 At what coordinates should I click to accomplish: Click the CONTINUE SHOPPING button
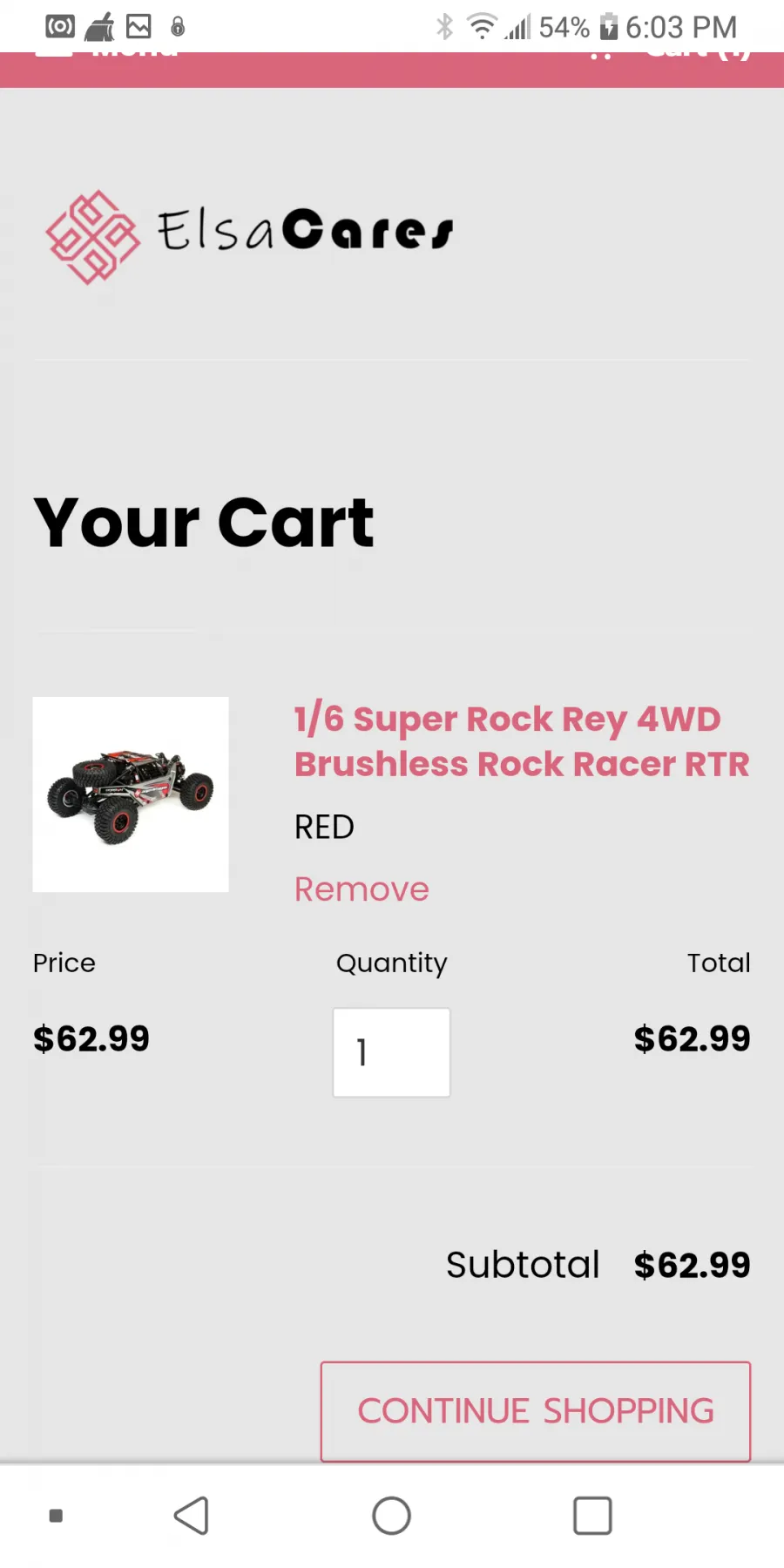point(536,1411)
